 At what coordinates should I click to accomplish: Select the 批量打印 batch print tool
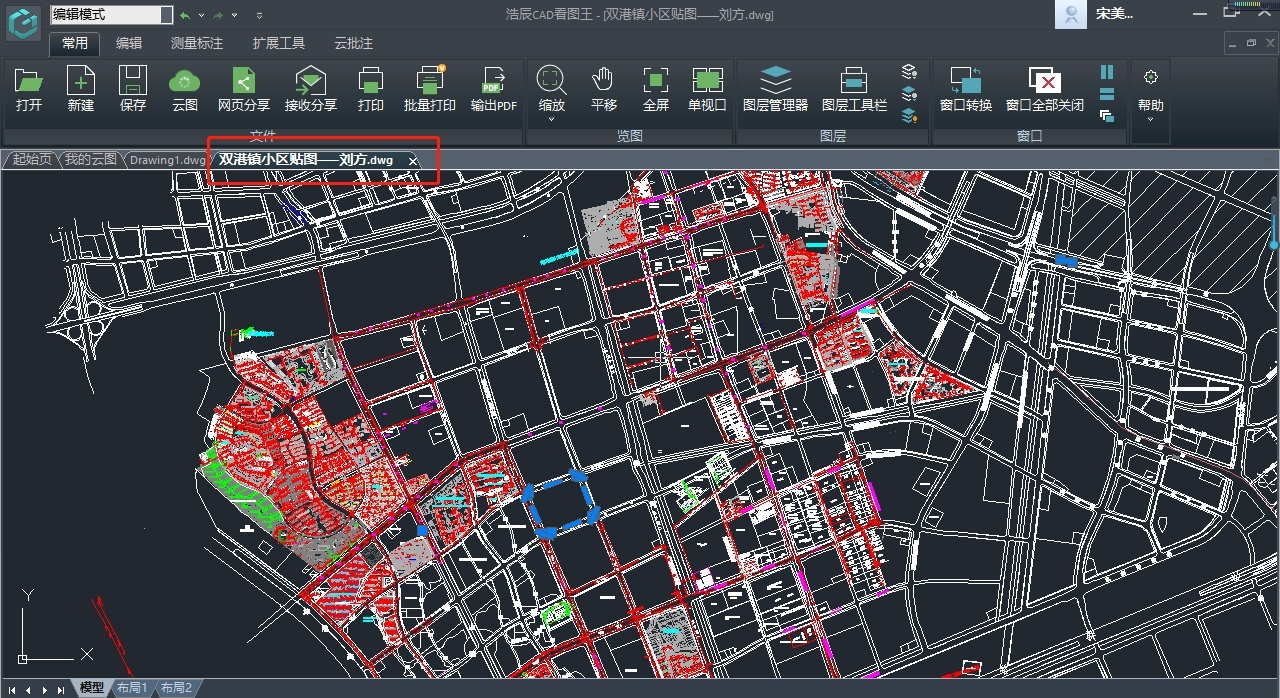pyautogui.click(x=430, y=89)
